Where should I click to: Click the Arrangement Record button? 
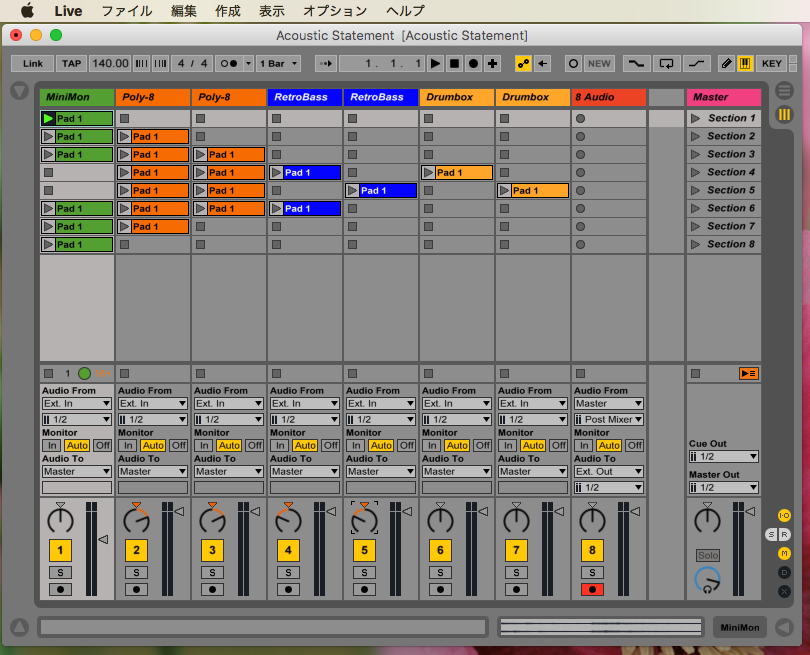(x=473, y=64)
